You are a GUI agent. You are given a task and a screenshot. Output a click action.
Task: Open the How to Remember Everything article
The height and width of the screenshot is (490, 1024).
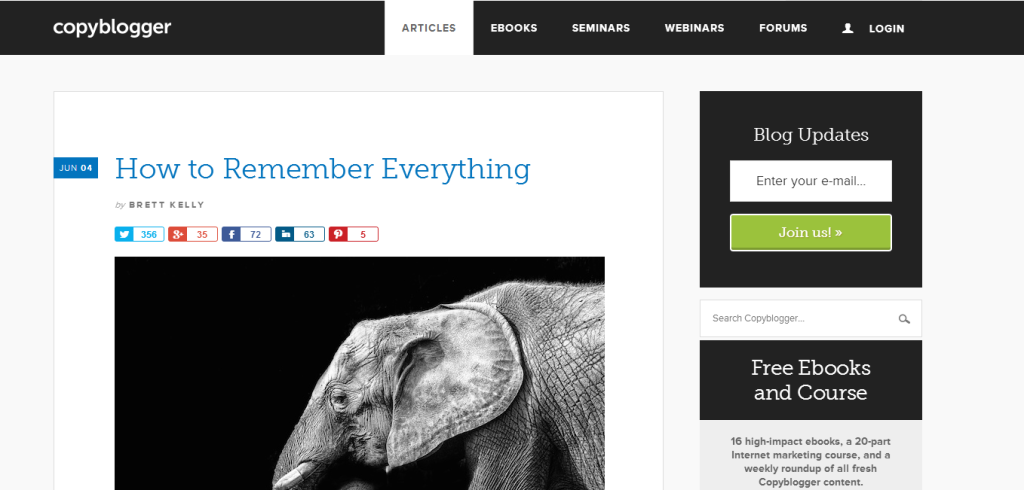(323, 169)
